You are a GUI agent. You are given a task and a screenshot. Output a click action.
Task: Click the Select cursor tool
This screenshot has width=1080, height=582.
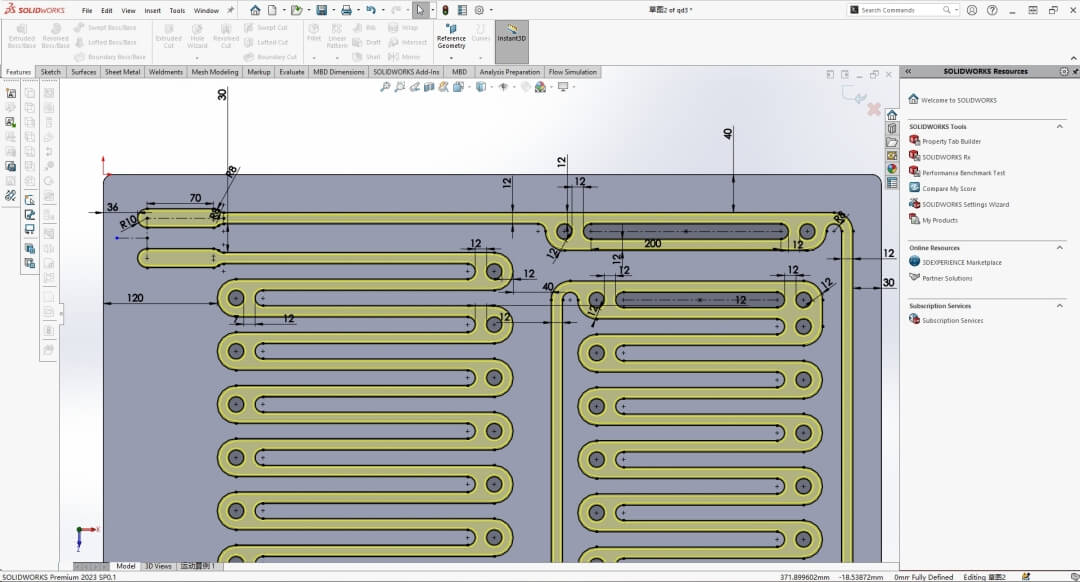coord(420,10)
